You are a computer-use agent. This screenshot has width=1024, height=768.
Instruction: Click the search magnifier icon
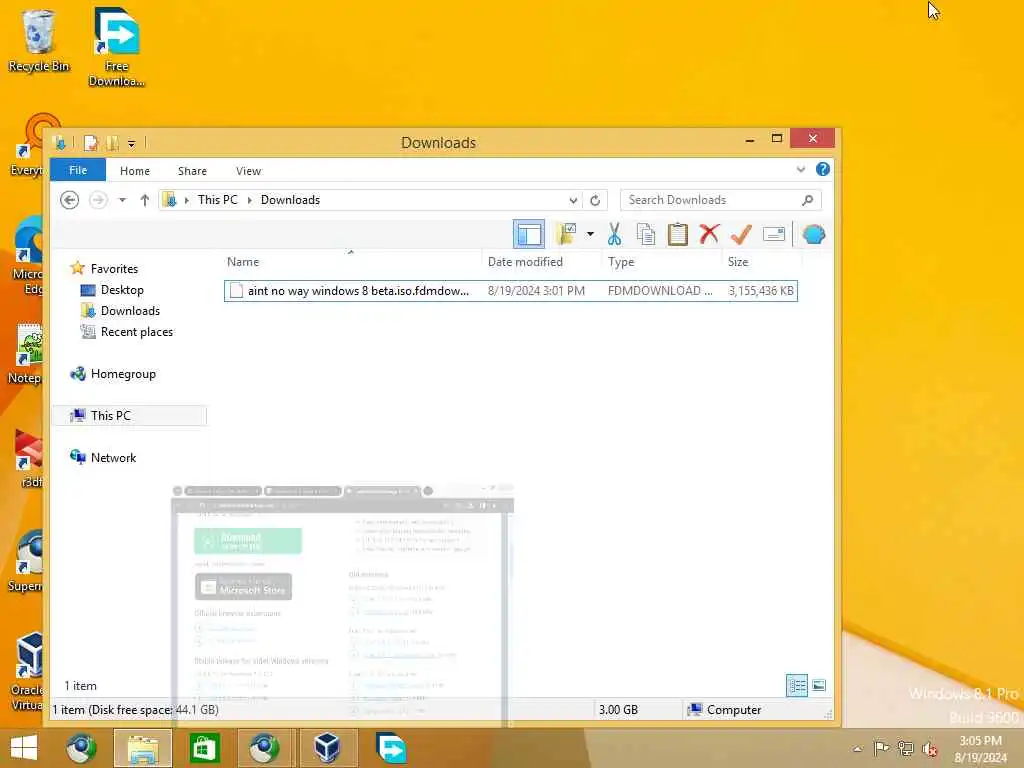click(808, 200)
